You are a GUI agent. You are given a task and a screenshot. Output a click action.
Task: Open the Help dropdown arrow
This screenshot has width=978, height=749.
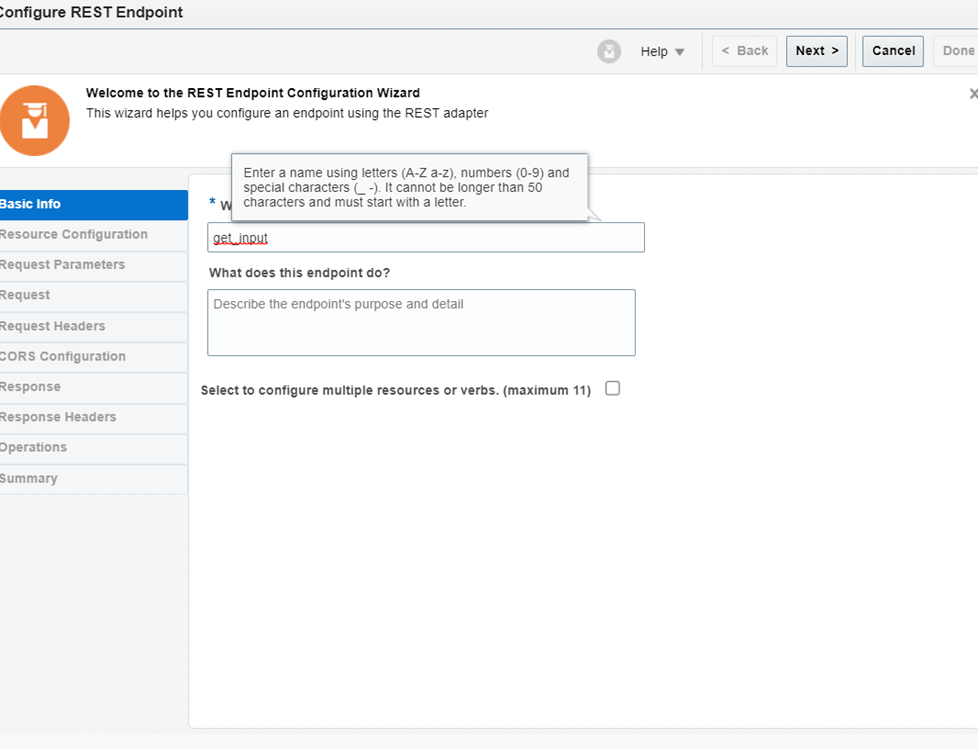[680, 52]
